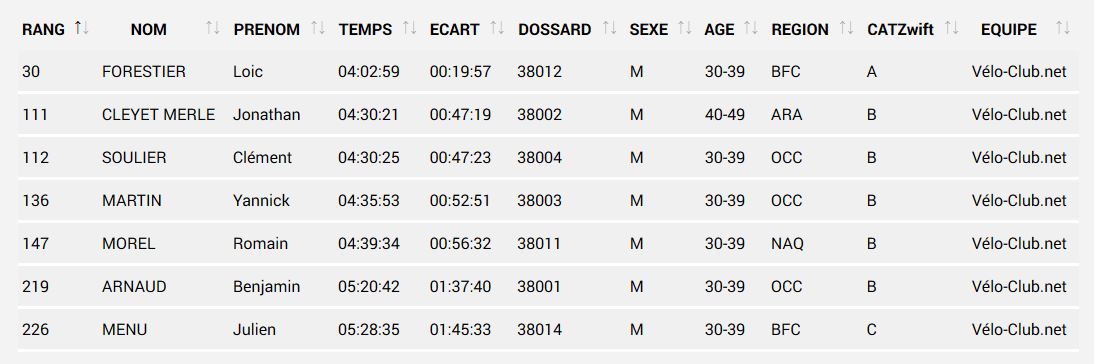
Task: Select the MENU Julien row
Action: pos(548,330)
